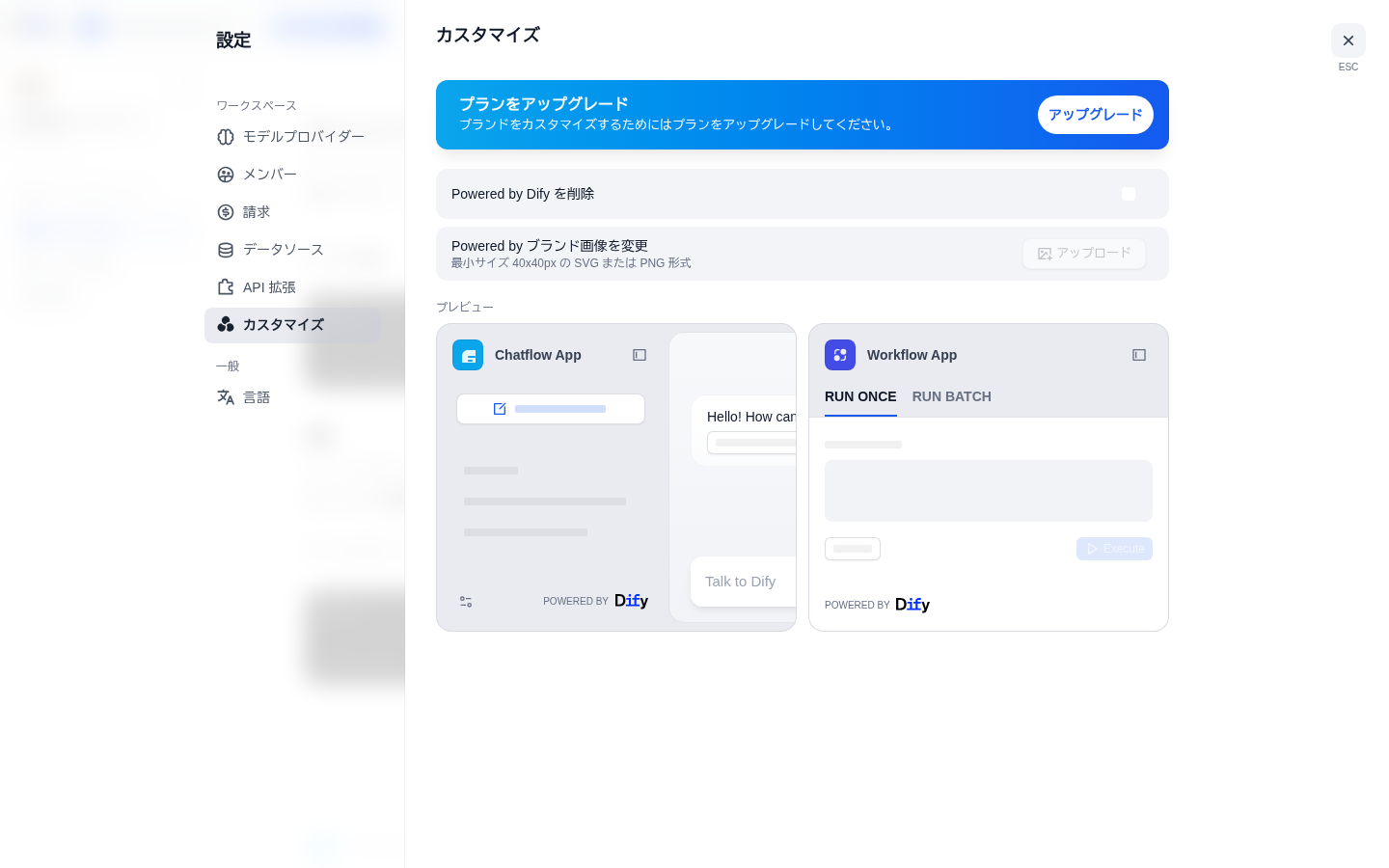
Task: Click Workflow App panel toggle icon
Action: [x=1139, y=355]
